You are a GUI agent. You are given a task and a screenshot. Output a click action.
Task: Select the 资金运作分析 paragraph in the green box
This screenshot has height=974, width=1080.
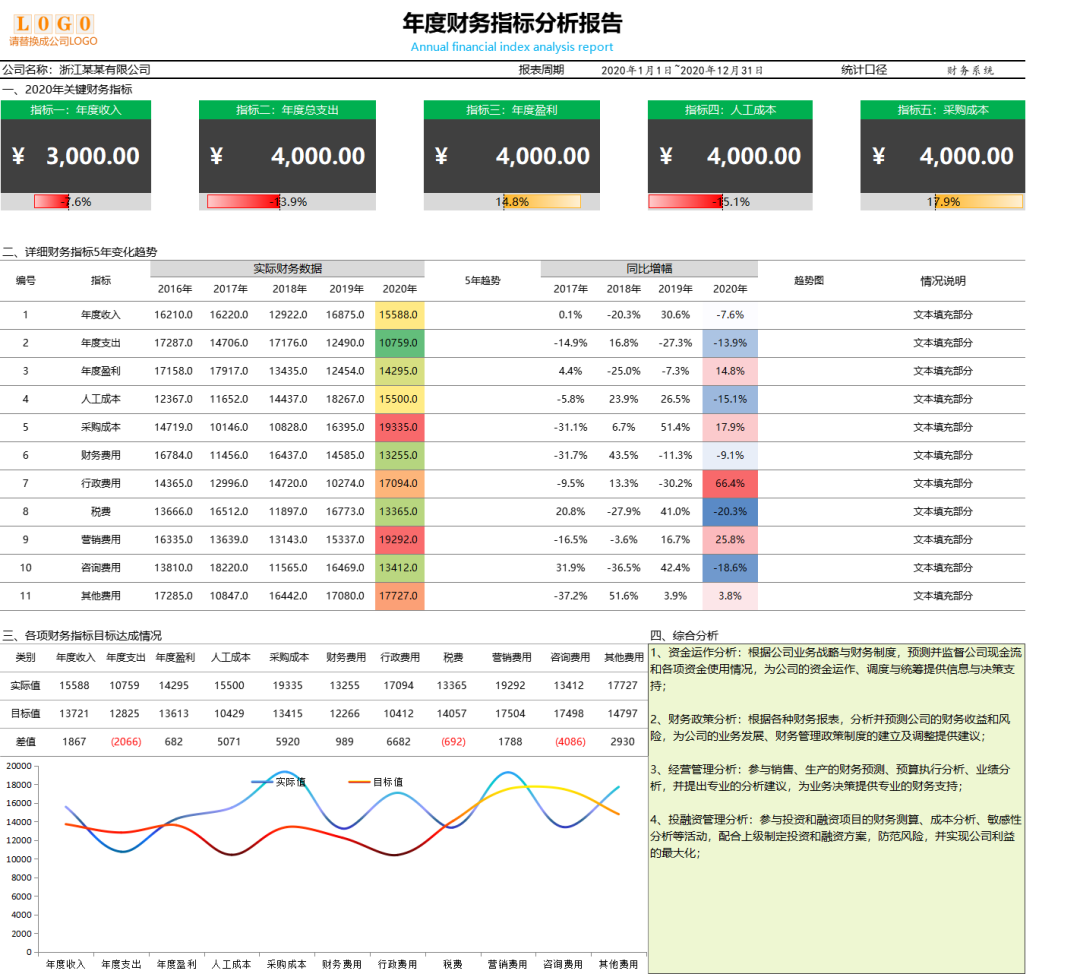coord(835,669)
